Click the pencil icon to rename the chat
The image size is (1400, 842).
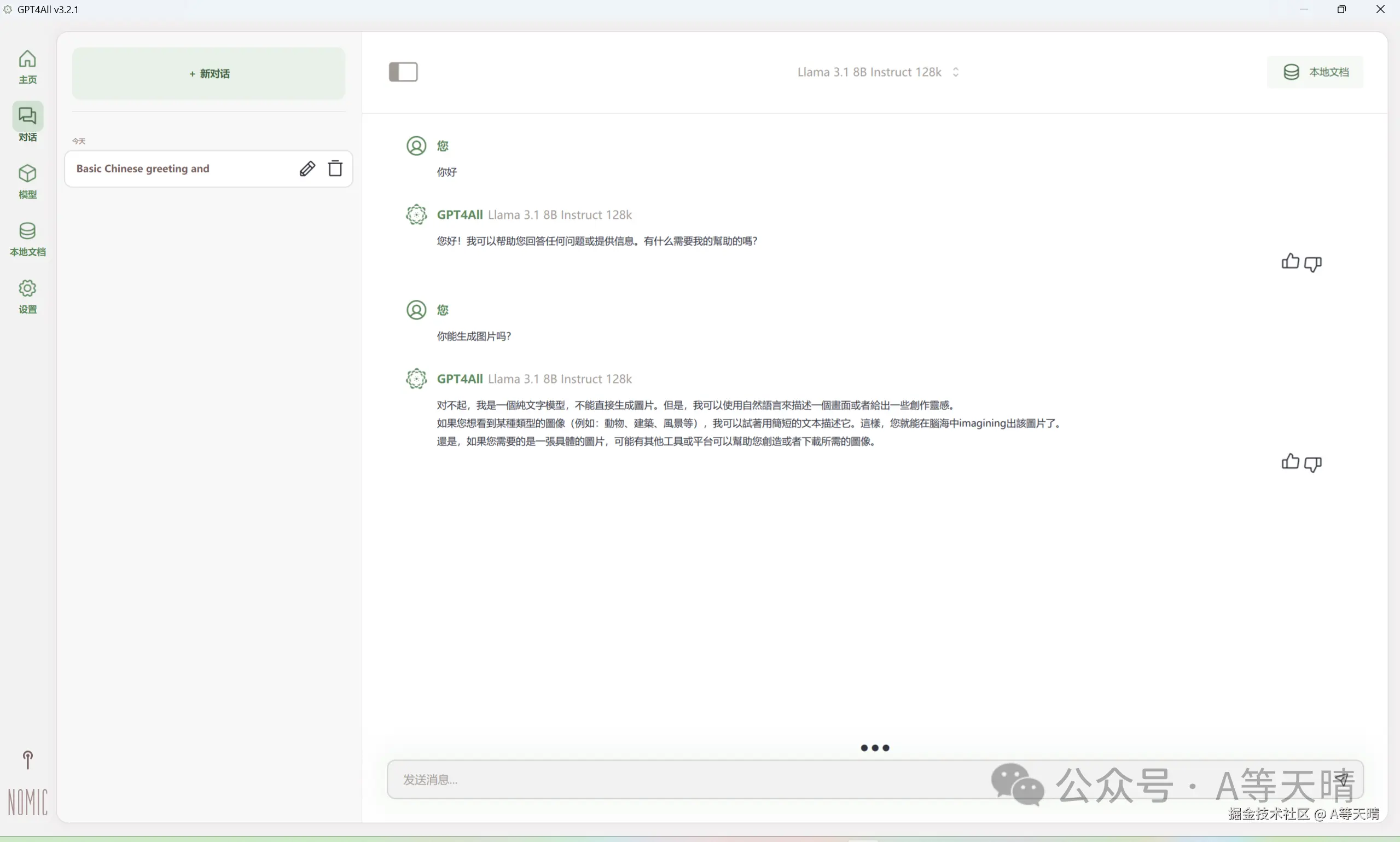point(307,169)
